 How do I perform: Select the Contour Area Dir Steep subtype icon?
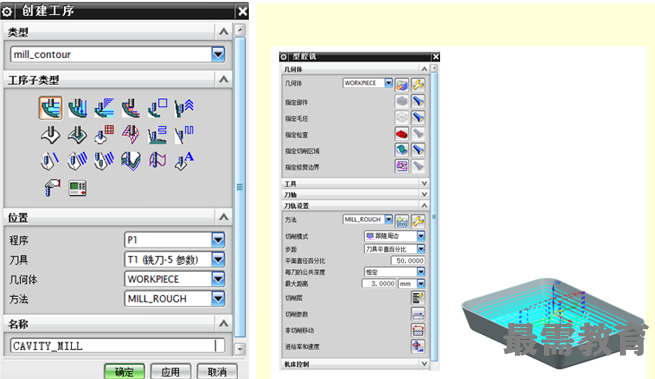[x=184, y=135]
